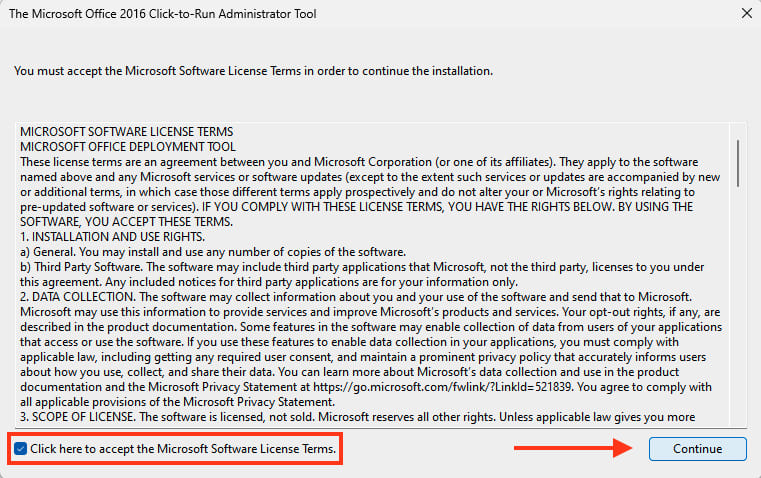Click the go.microsoft.com privacy statement URL text
Screen dimensions: 761x478
[442, 387]
